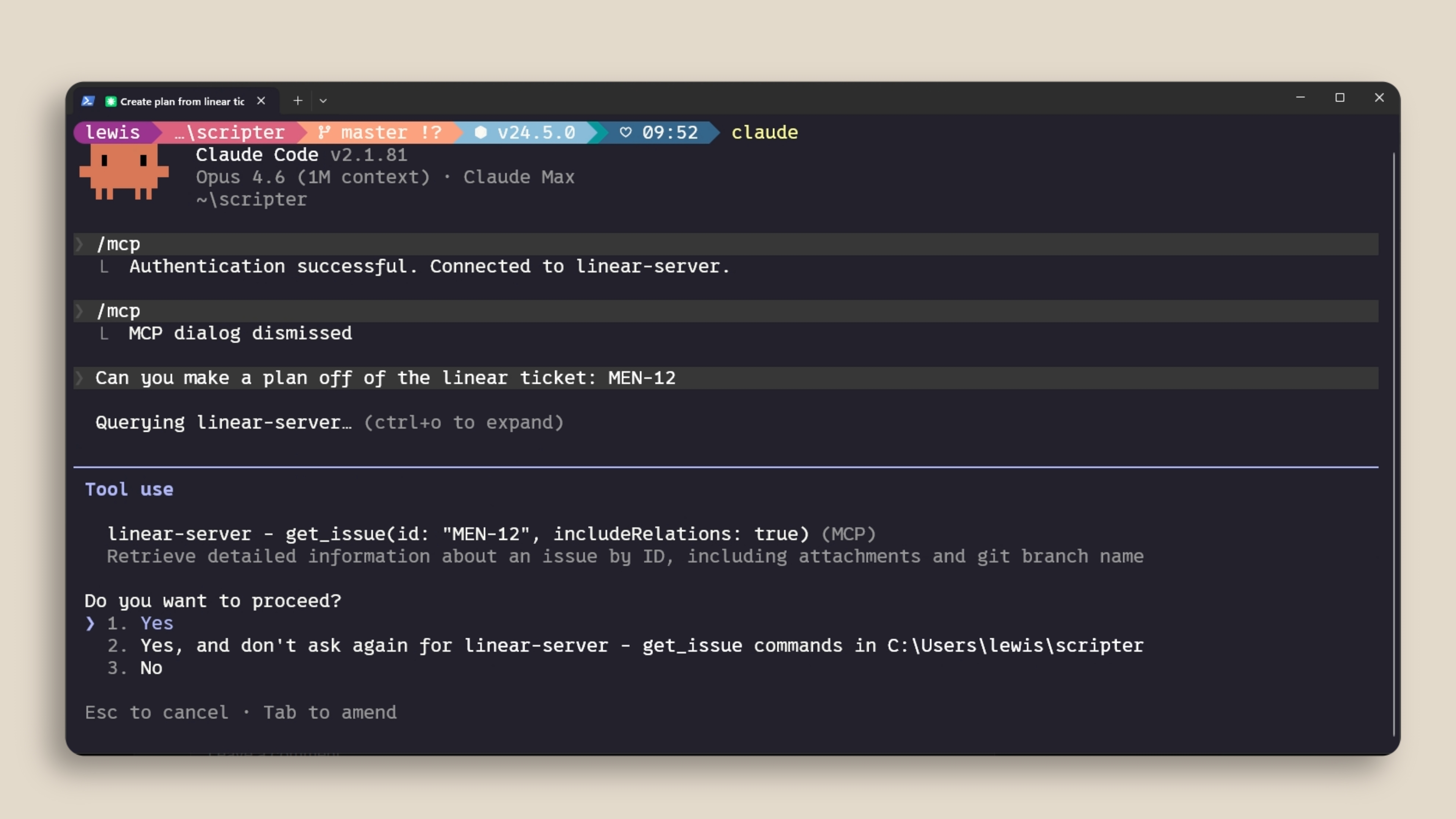The width and height of the screenshot is (1456, 819).
Task: Select option 1 'Yes' to proceed
Action: 157,623
